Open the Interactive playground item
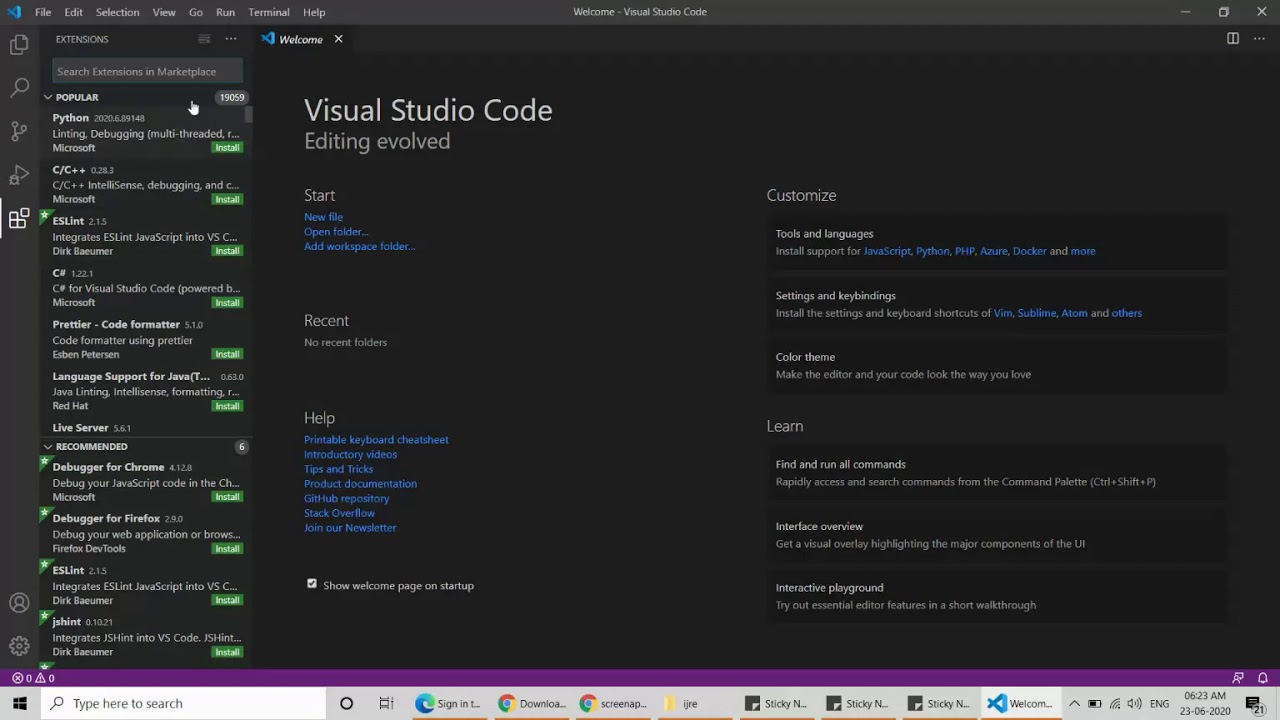The image size is (1280, 720). click(996, 596)
